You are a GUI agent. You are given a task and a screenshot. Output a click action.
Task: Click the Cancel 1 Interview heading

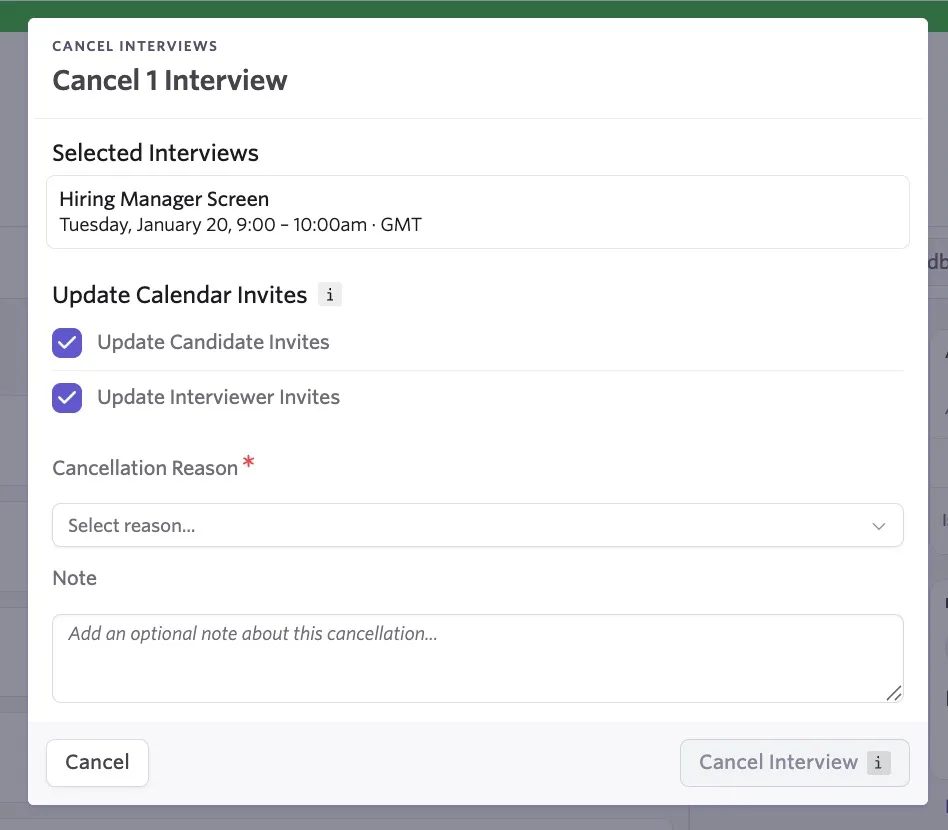[x=170, y=80]
